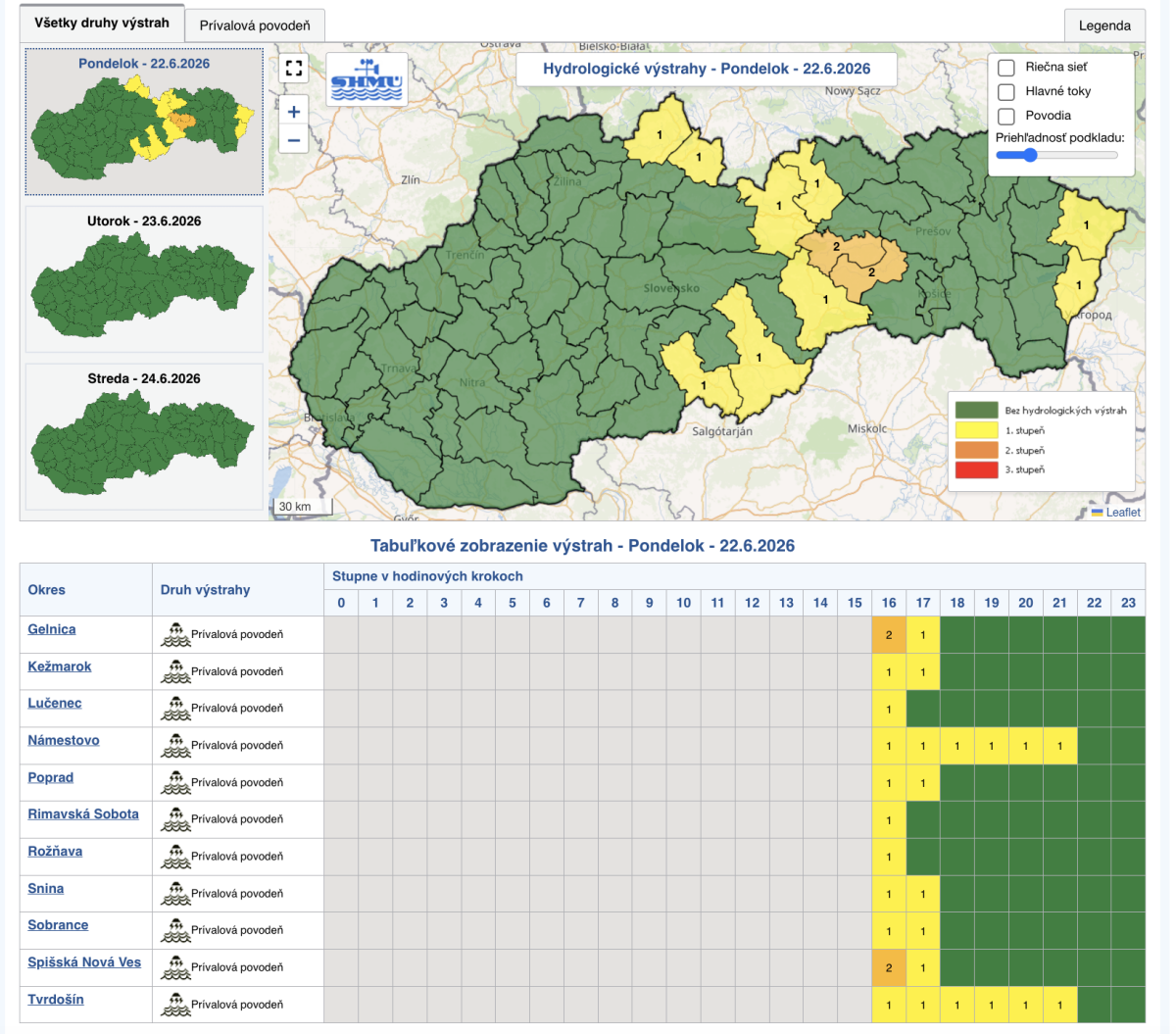Select Utorok 23.6.2026 map thumbnail
The image size is (1176, 1034).
point(144,278)
